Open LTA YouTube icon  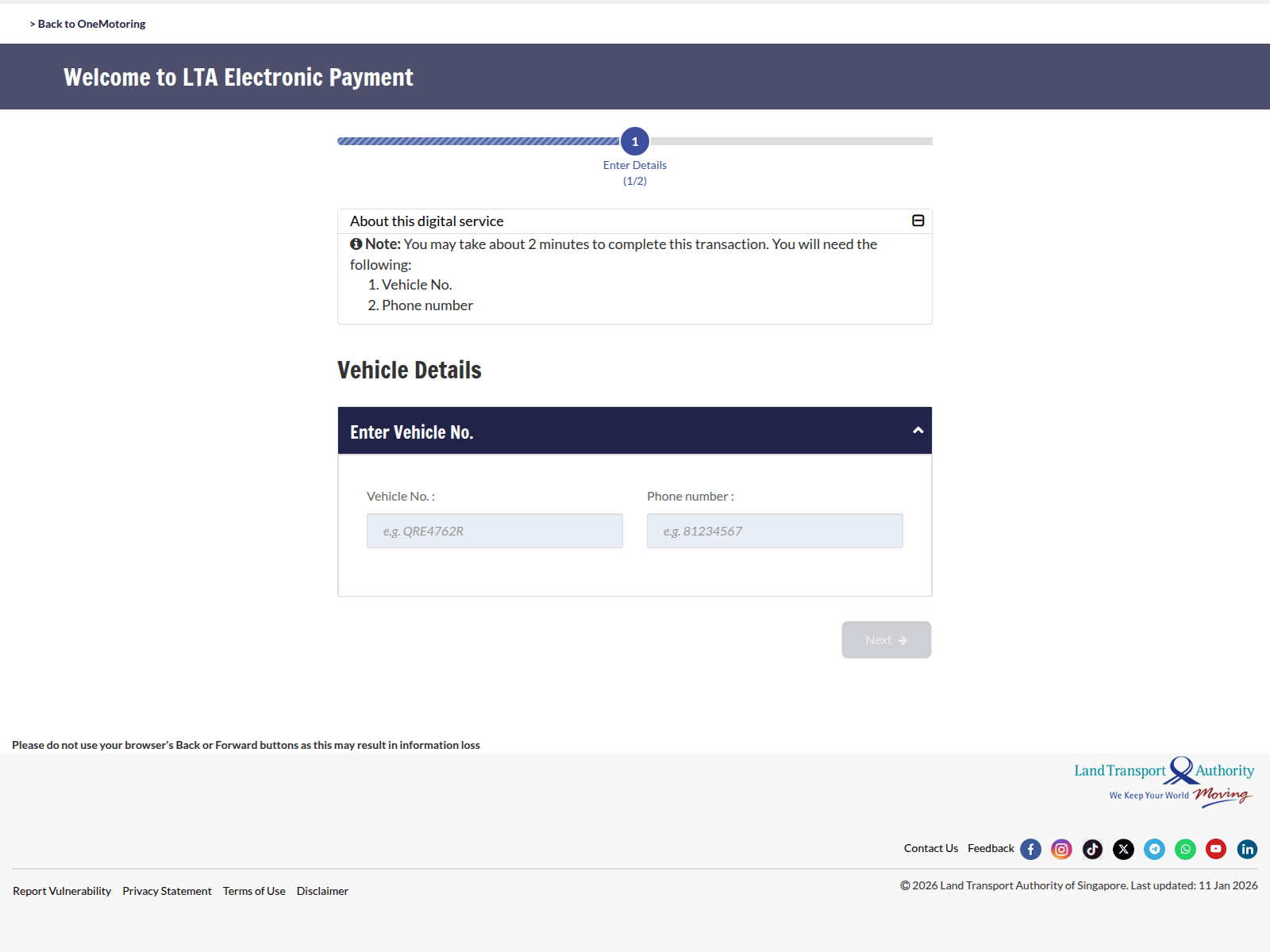pos(1216,849)
